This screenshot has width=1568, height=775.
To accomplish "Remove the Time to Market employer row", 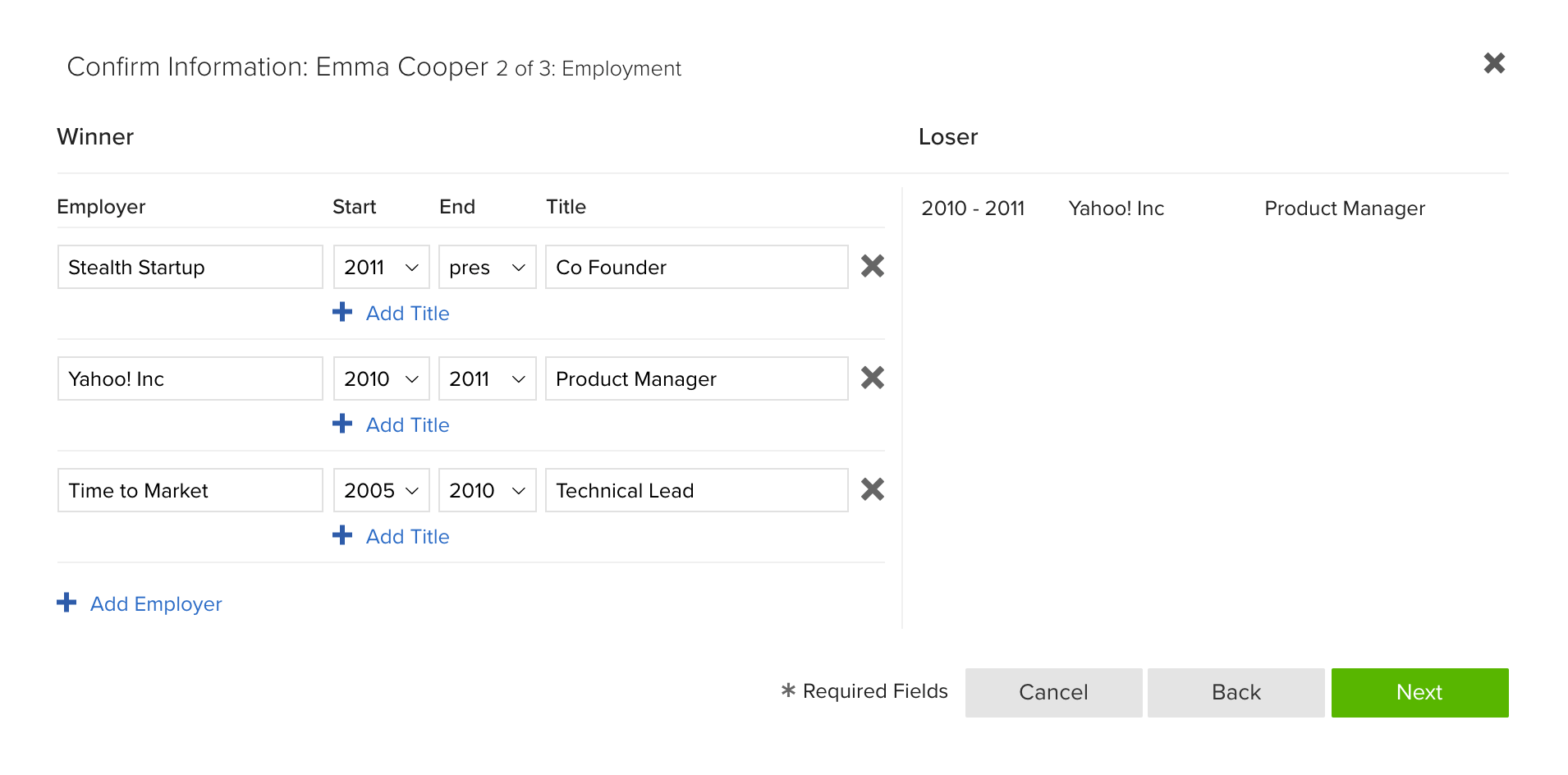I will 872,489.
